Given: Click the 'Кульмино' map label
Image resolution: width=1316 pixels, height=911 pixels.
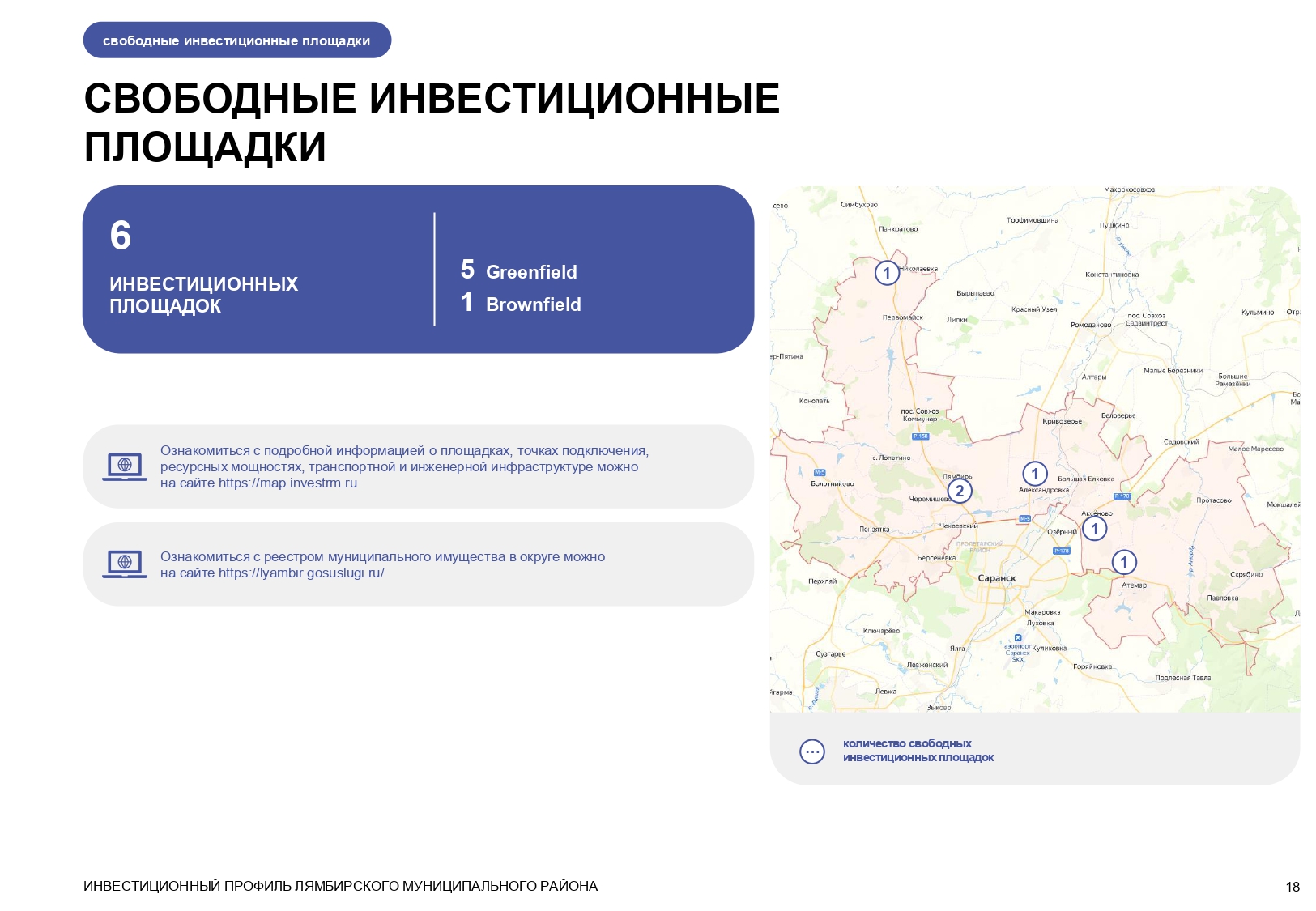Looking at the screenshot, I should [1258, 313].
